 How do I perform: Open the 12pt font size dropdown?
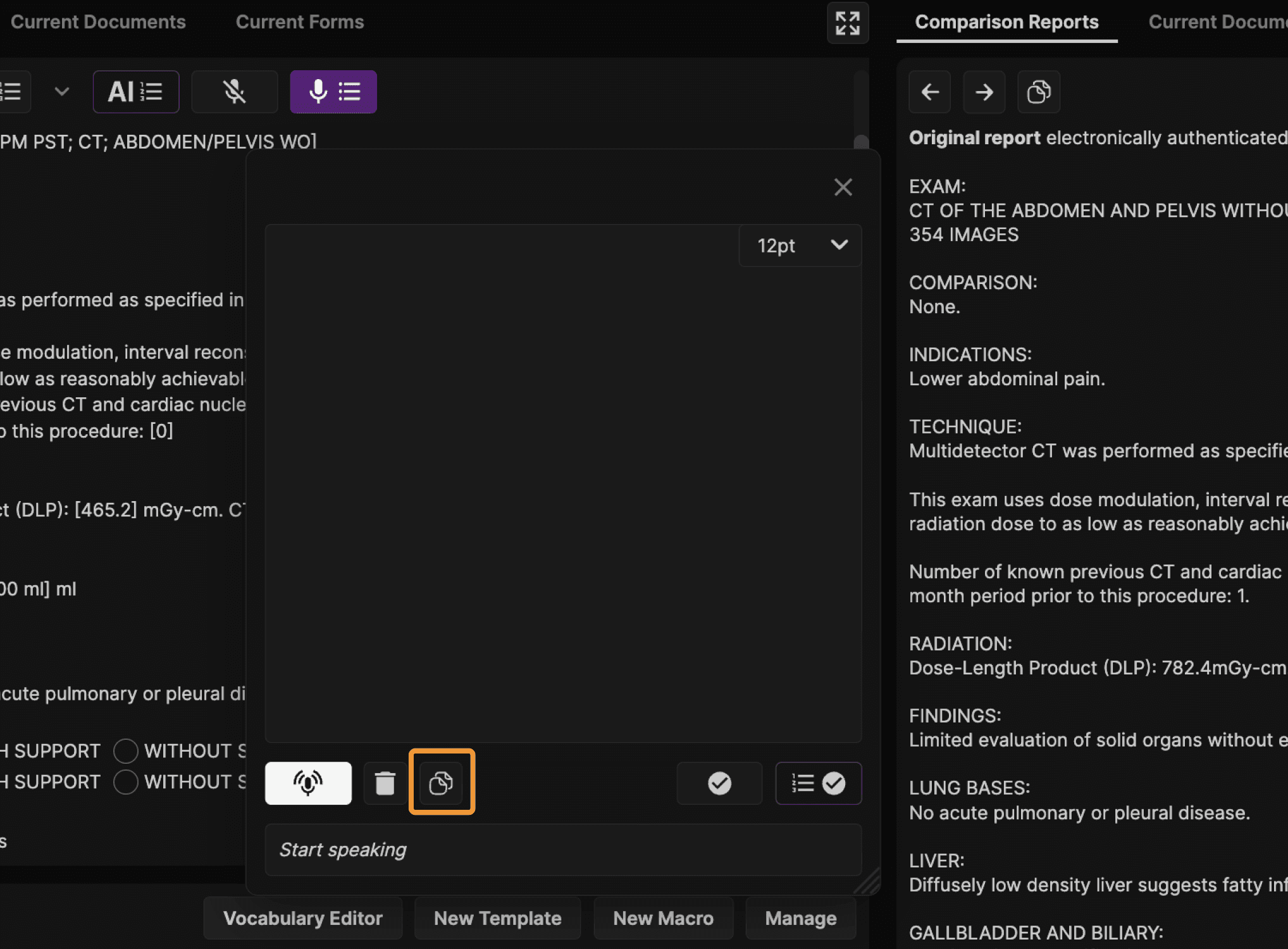click(x=800, y=245)
